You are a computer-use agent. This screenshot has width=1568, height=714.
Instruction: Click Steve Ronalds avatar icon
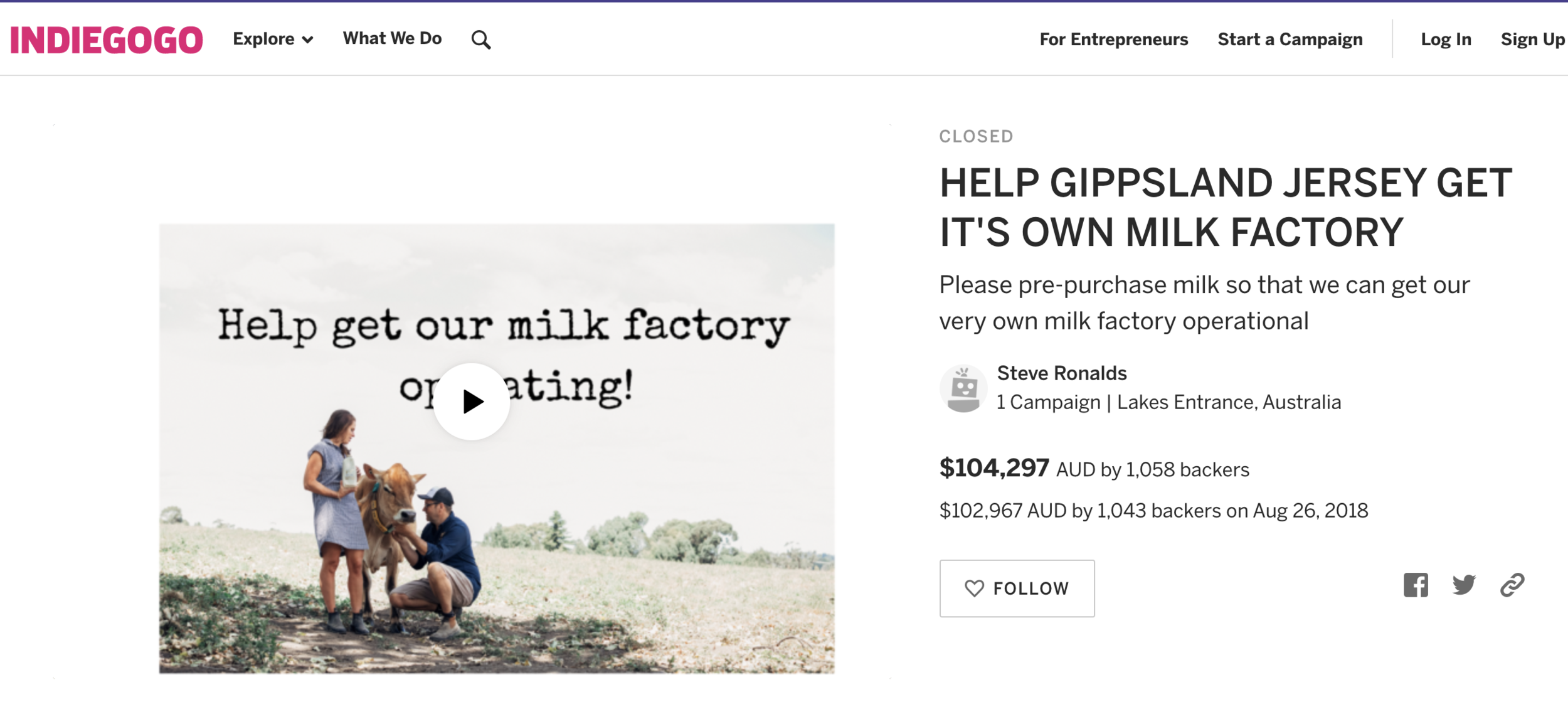tap(963, 389)
